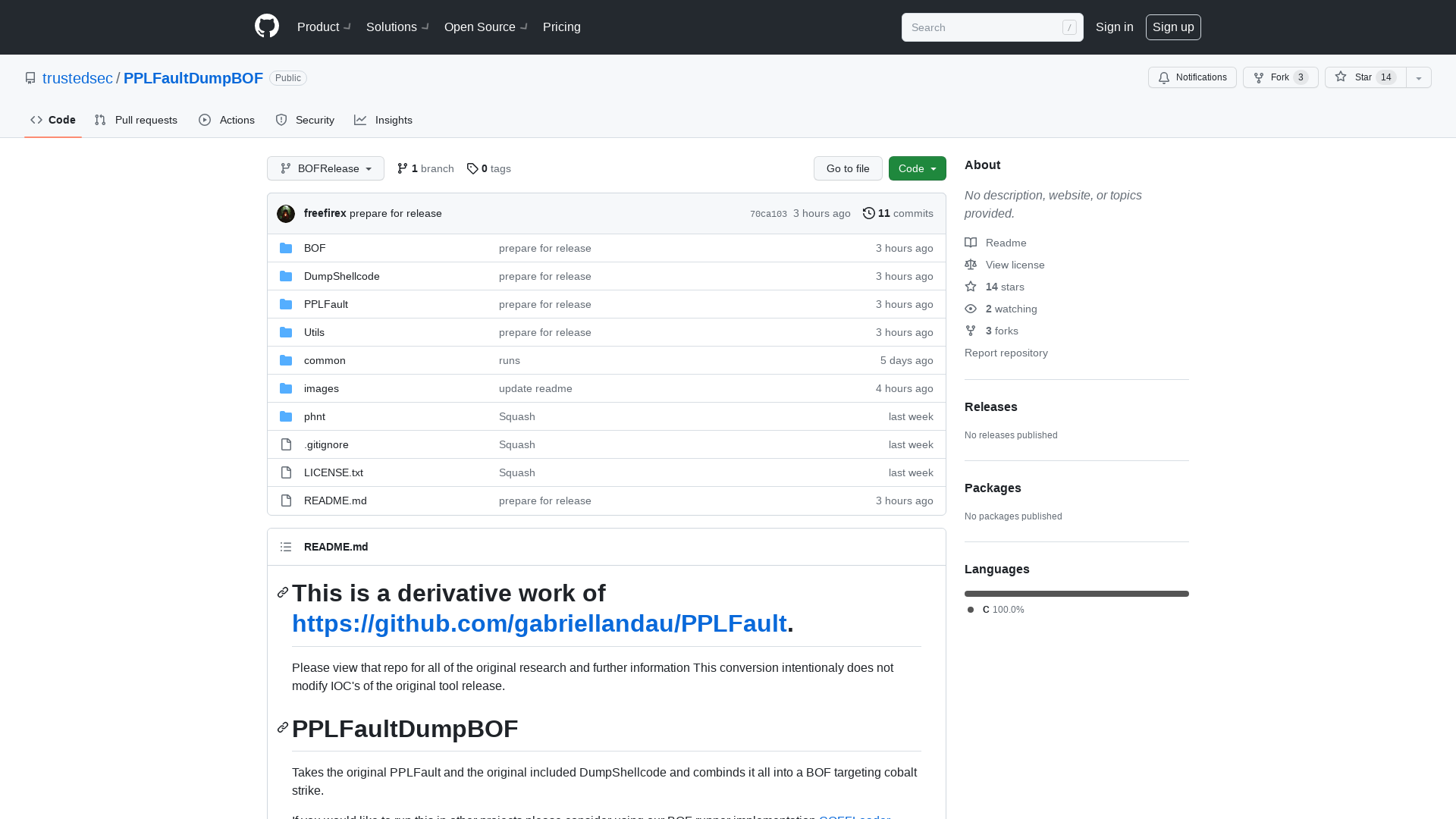Click the 70ca103 commit hash
The width and height of the screenshot is (1456, 819).
pyautogui.click(x=768, y=214)
